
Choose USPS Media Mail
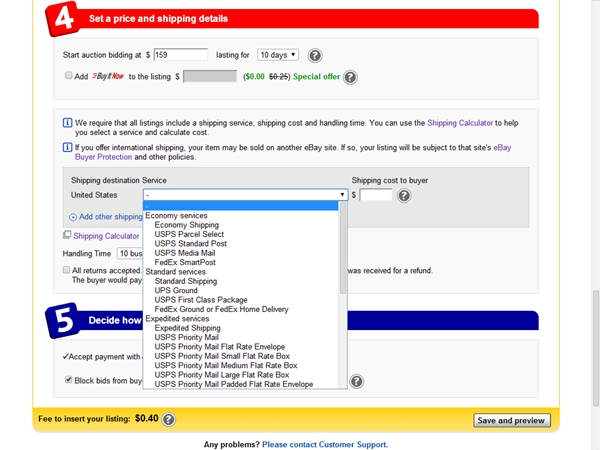point(185,253)
